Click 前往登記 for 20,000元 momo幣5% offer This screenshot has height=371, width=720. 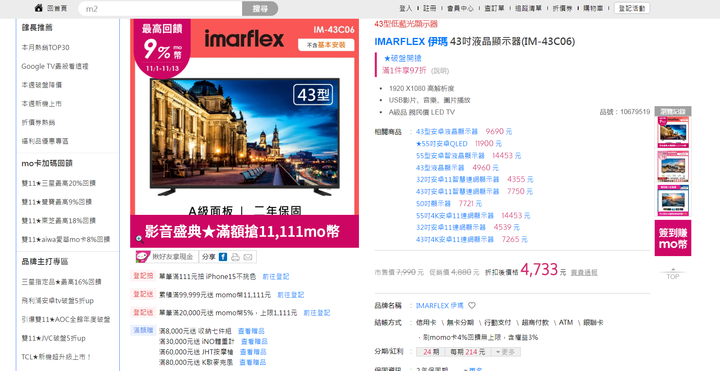point(317,313)
